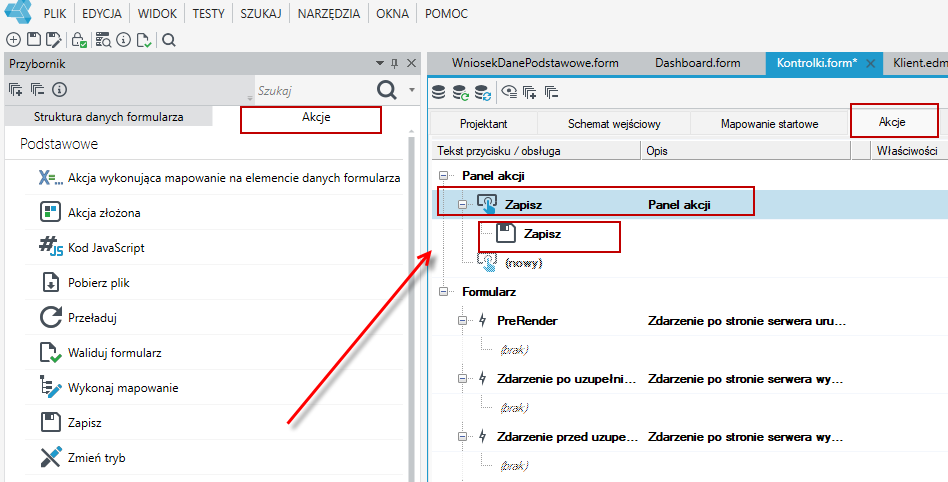Open the OKNA menu
This screenshot has height=482, width=948.
[x=392, y=13]
